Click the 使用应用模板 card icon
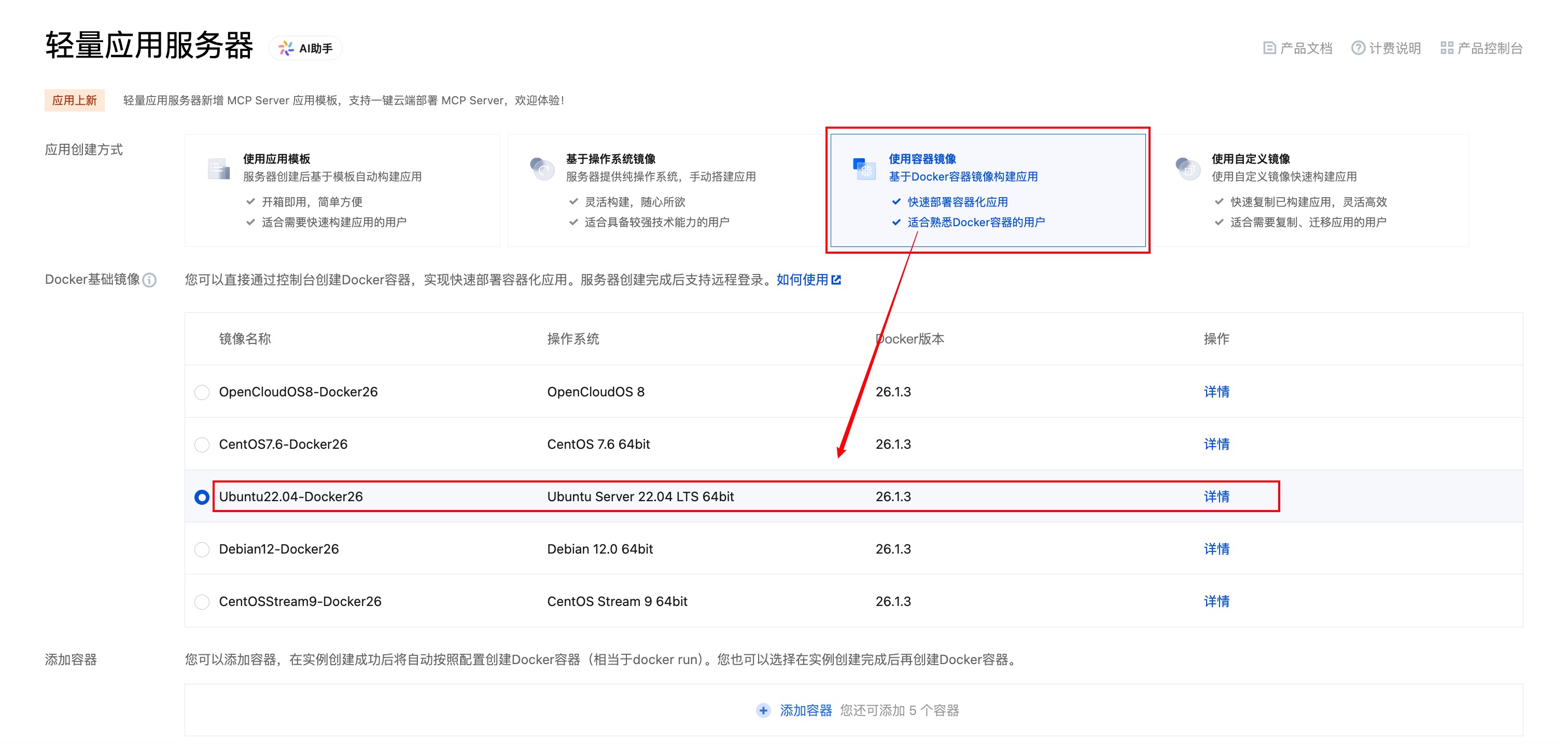This screenshot has width=1568, height=744. point(218,169)
